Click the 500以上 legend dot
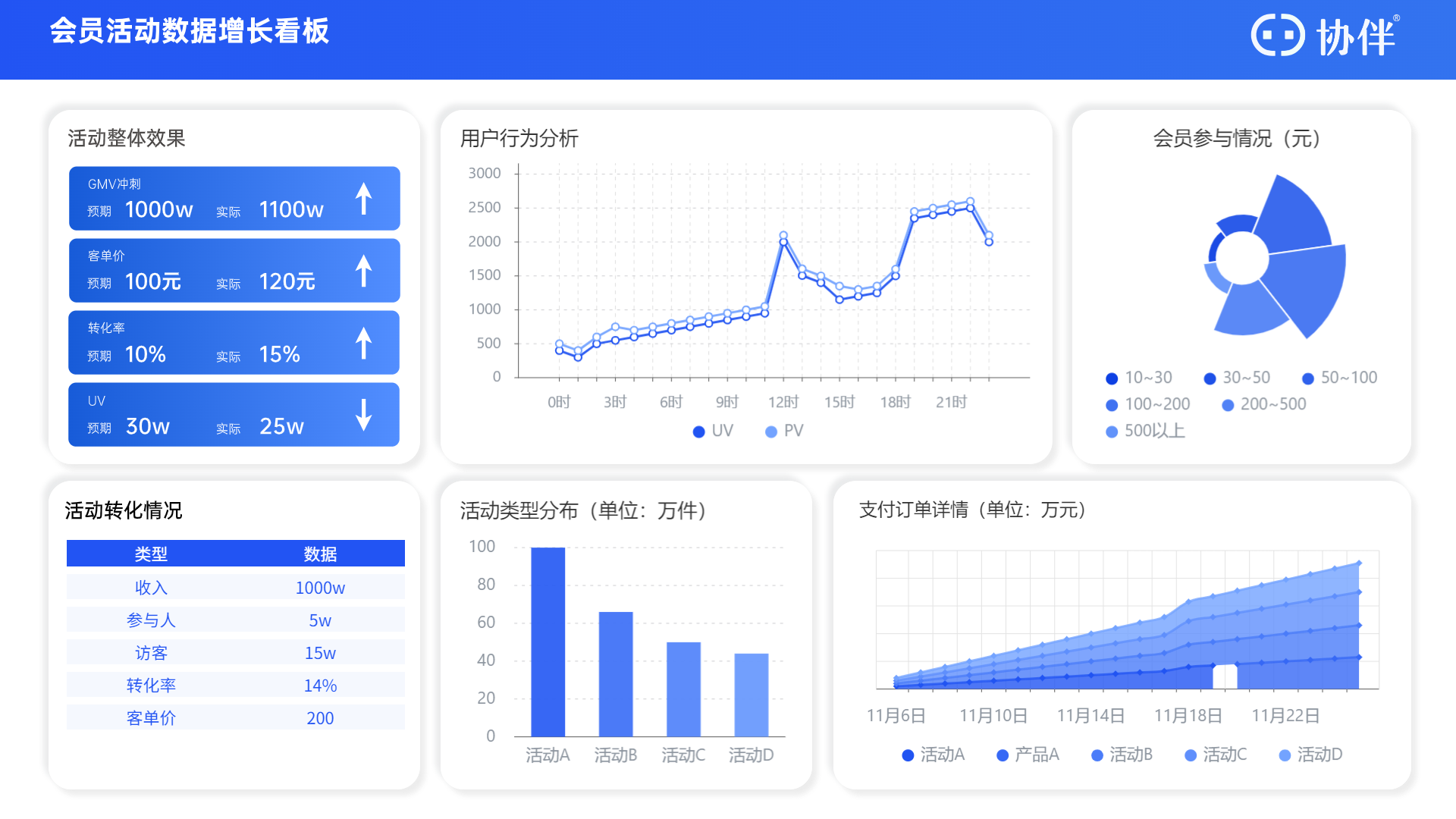This screenshot has height=819, width=1456. (x=1112, y=431)
